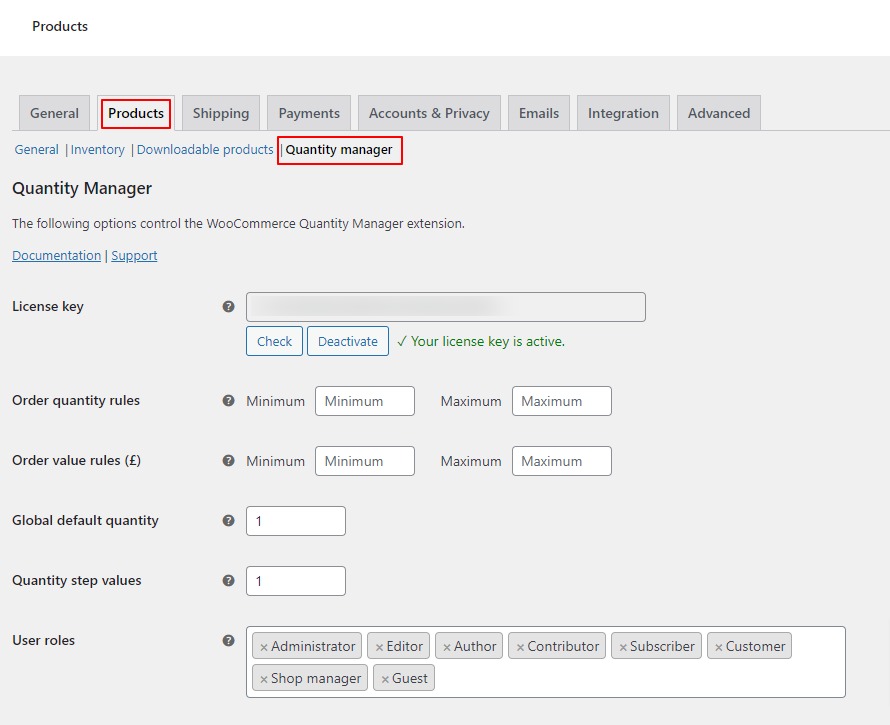Viewport: 890px width, 725px height.
Task: Remove the Subscriber role tag
Action: tap(622, 646)
